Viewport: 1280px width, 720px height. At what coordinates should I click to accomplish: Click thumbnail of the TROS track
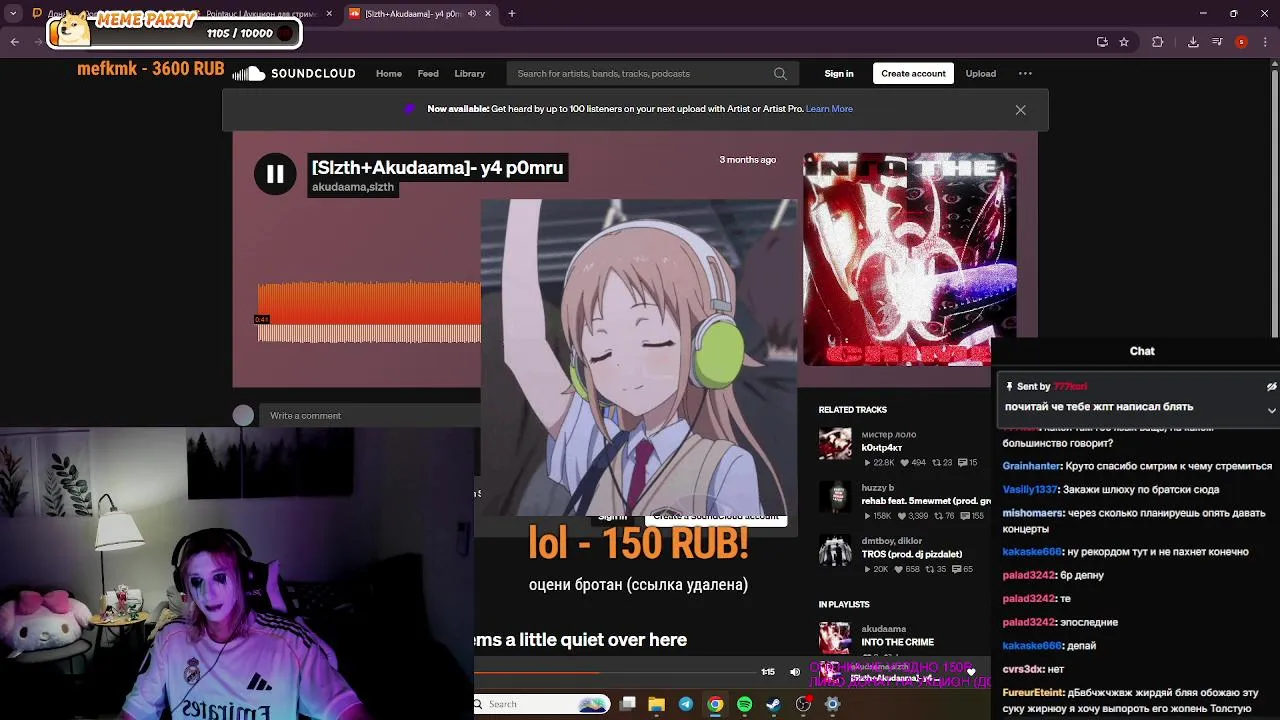pyautogui.click(x=835, y=550)
